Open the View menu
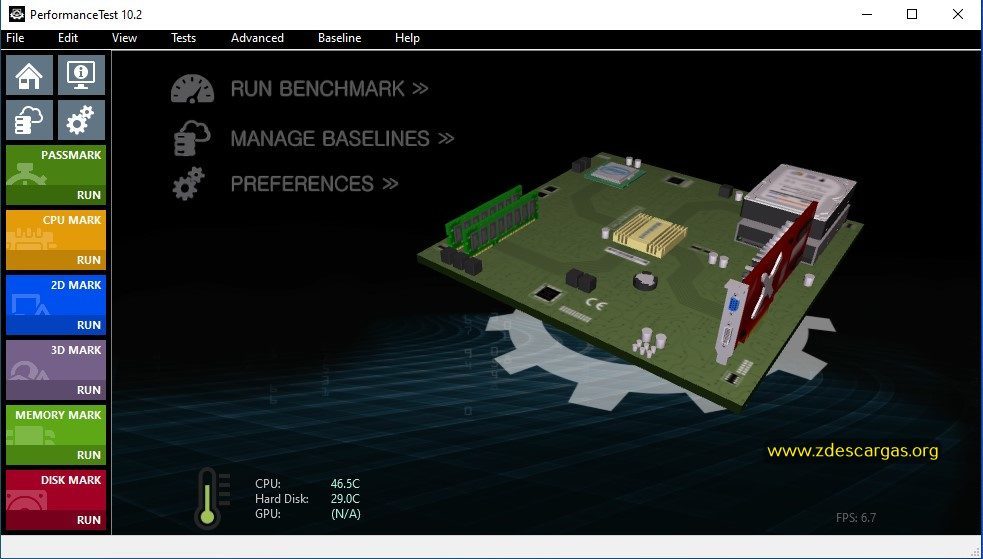Image resolution: width=983 pixels, height=559 pixels. (124, 38)
